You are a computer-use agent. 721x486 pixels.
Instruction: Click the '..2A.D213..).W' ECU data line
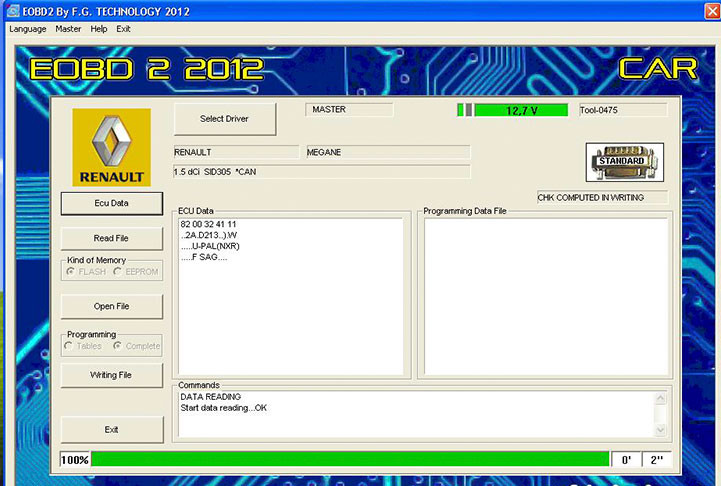(209, 235)
